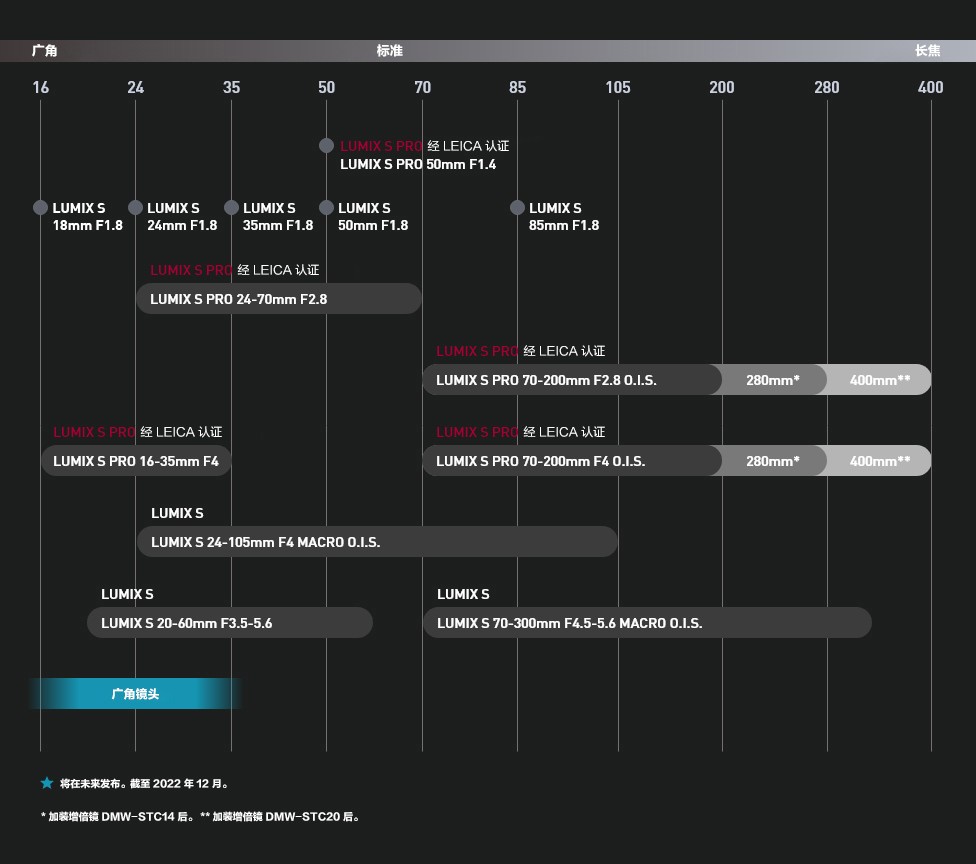976x864 pixels.
Task: Pick the dot next to LUMIX S 35mm F1.8
Action: pyautogui.click(x=232, y=207)
